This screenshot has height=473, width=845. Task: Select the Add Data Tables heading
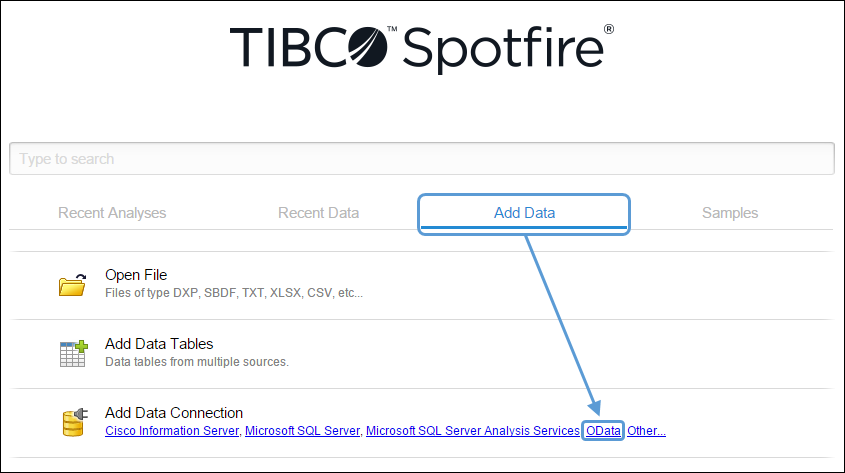159,344
